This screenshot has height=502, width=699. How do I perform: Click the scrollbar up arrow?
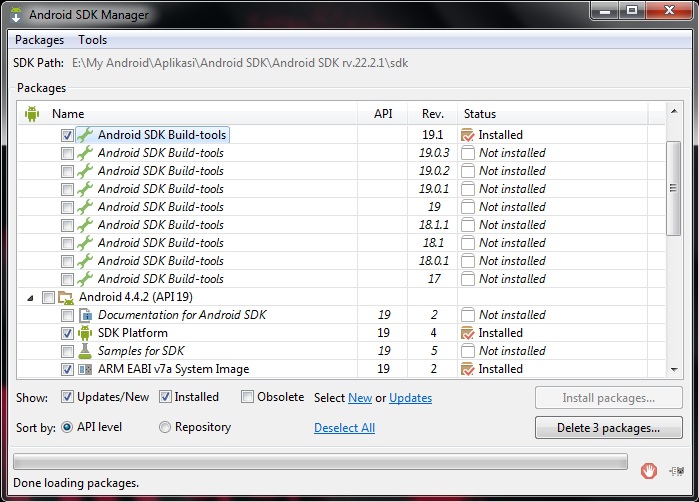(674, 111)
